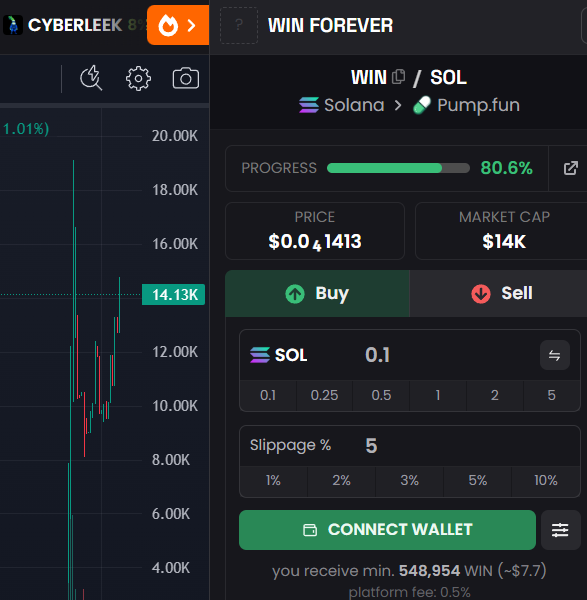
Task: Select 2 SOL preset amount
Action: tap(495, 395)
